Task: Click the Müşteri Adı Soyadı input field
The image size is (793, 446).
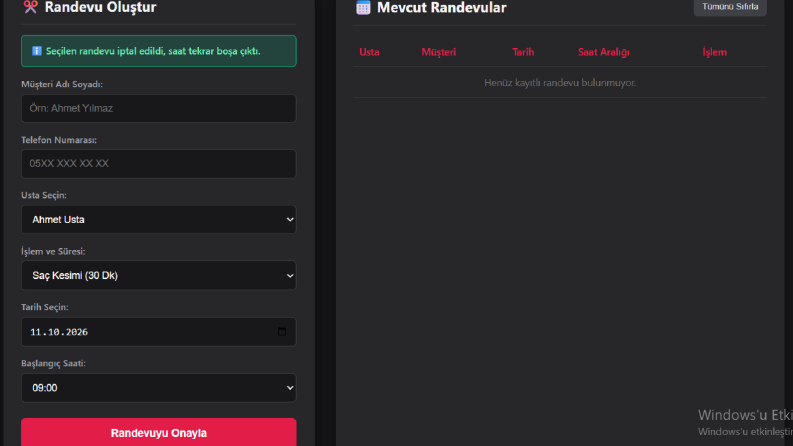Action: tap(158, 108)
